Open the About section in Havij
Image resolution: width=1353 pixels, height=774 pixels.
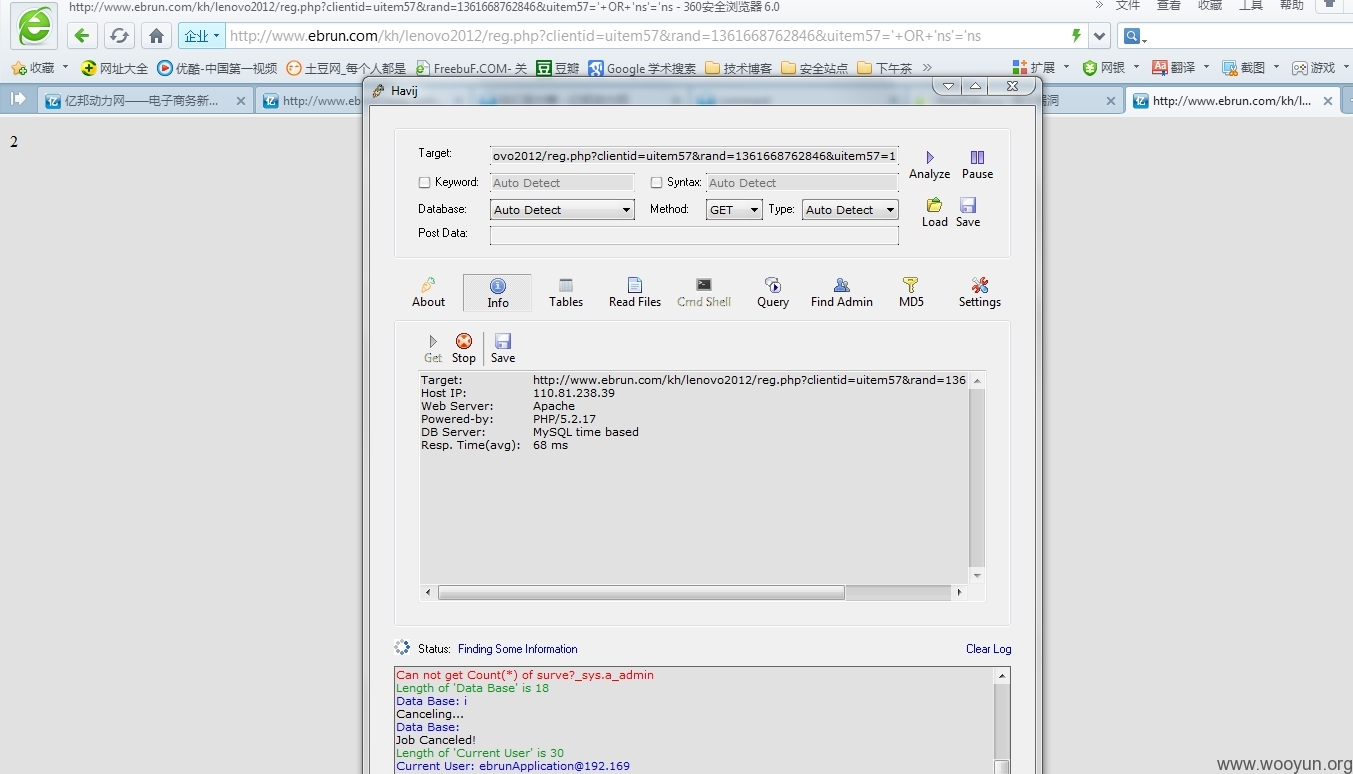(x=428, y=292)
